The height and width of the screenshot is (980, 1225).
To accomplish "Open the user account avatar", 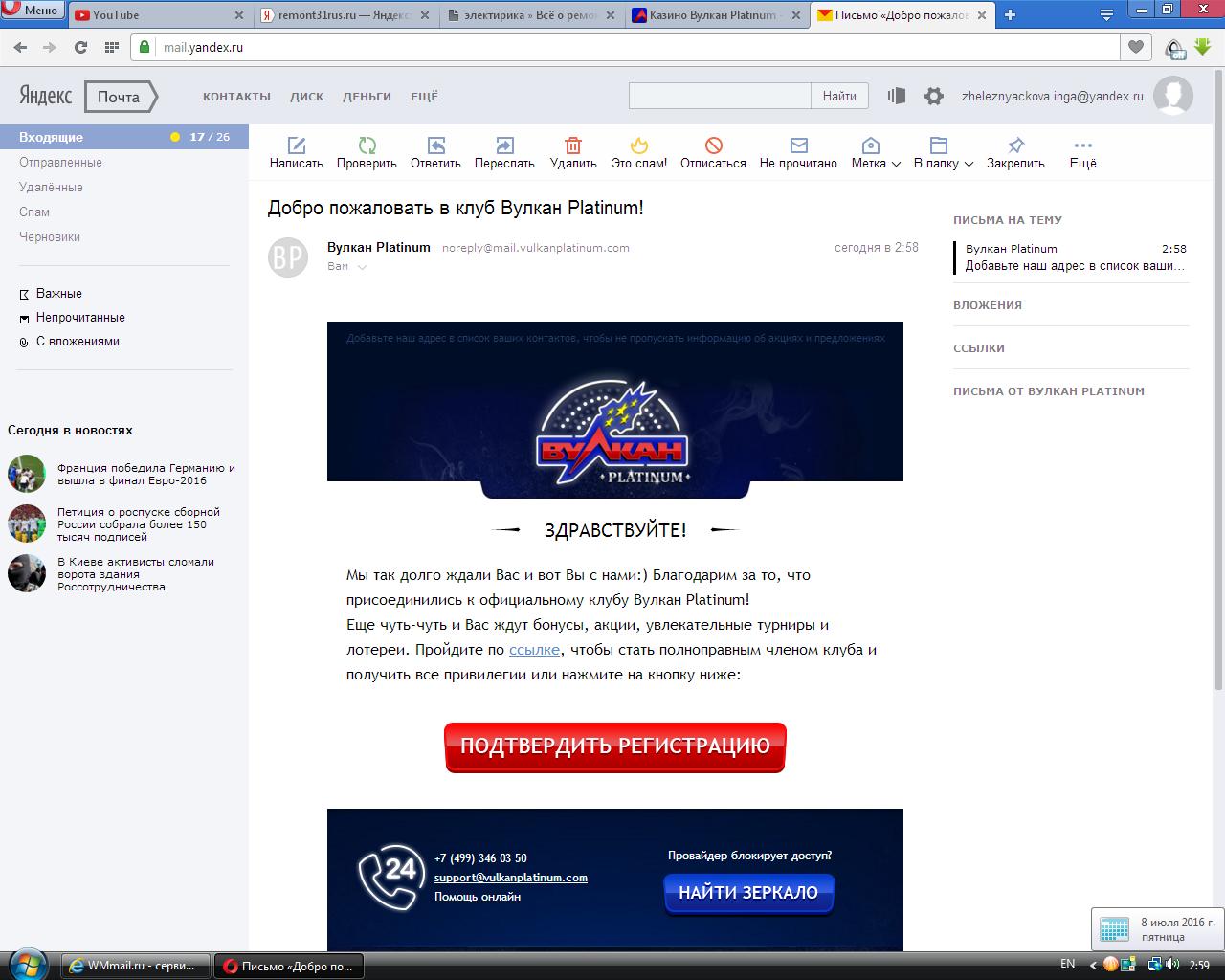I will (1173, 96).
